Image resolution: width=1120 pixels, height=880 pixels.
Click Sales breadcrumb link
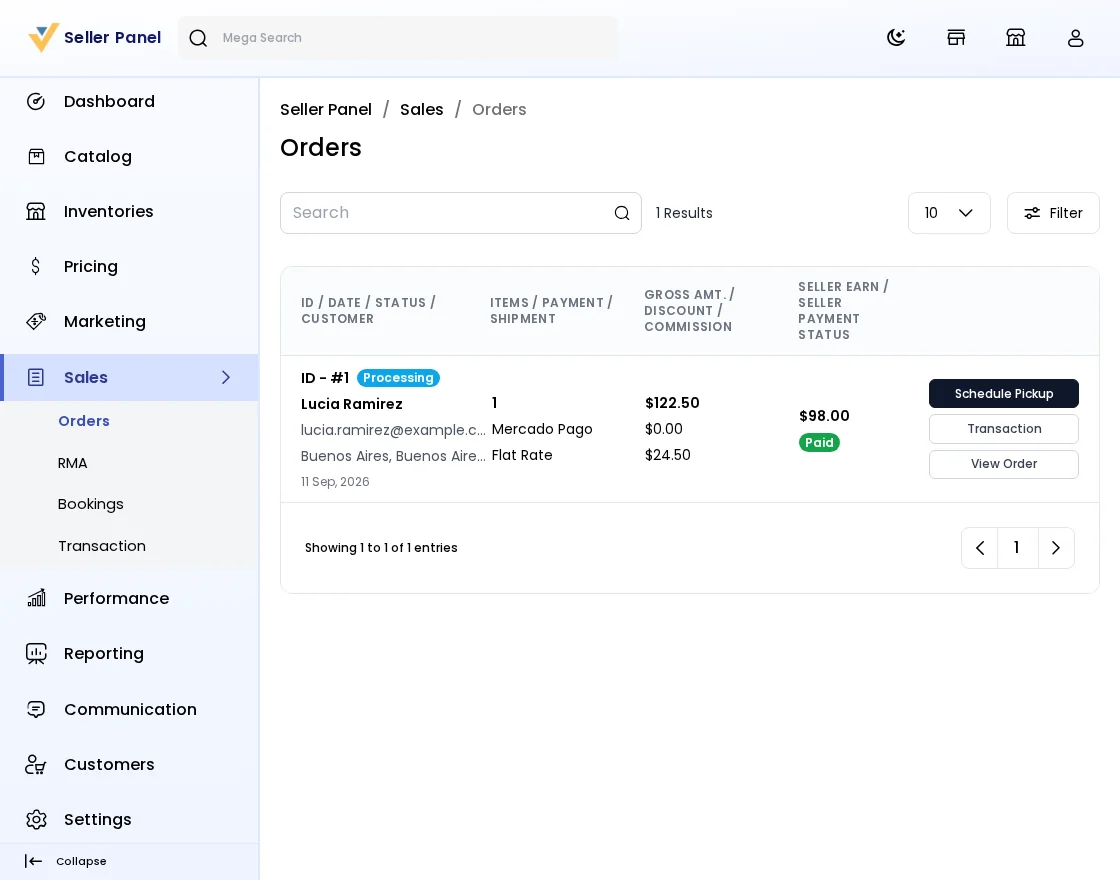point(421,109)
